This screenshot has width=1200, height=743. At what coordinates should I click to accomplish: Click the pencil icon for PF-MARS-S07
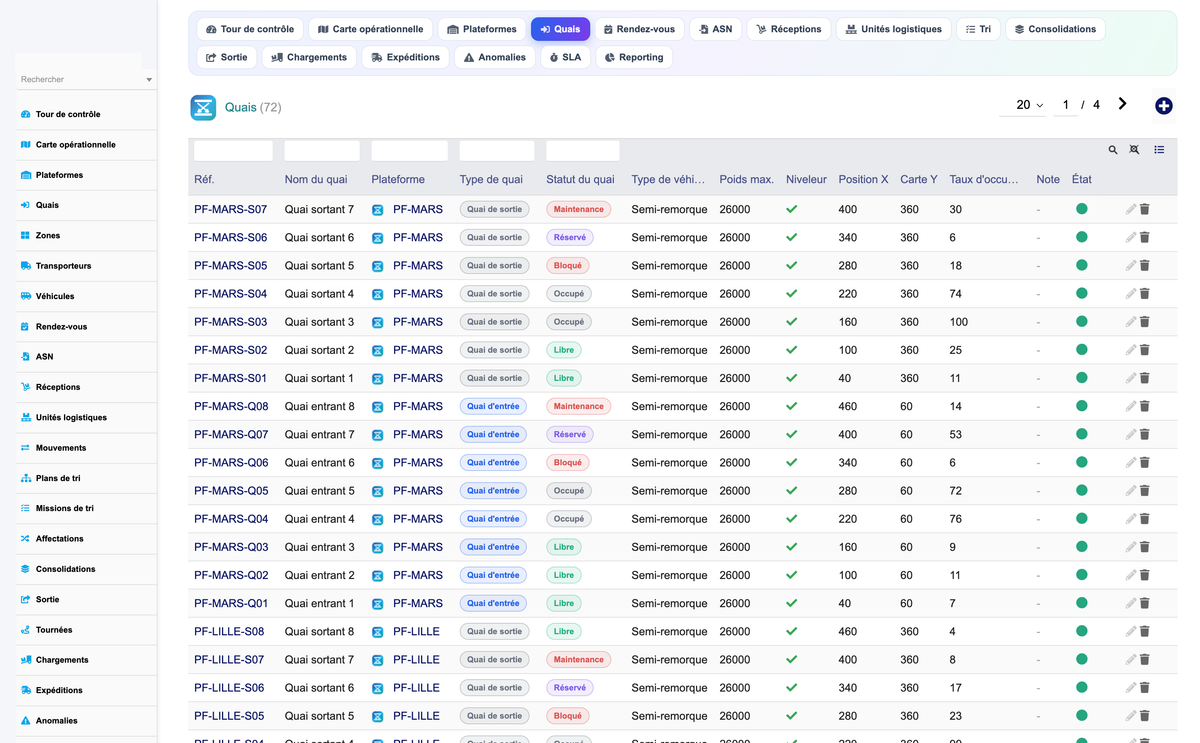pos(1130,209)
